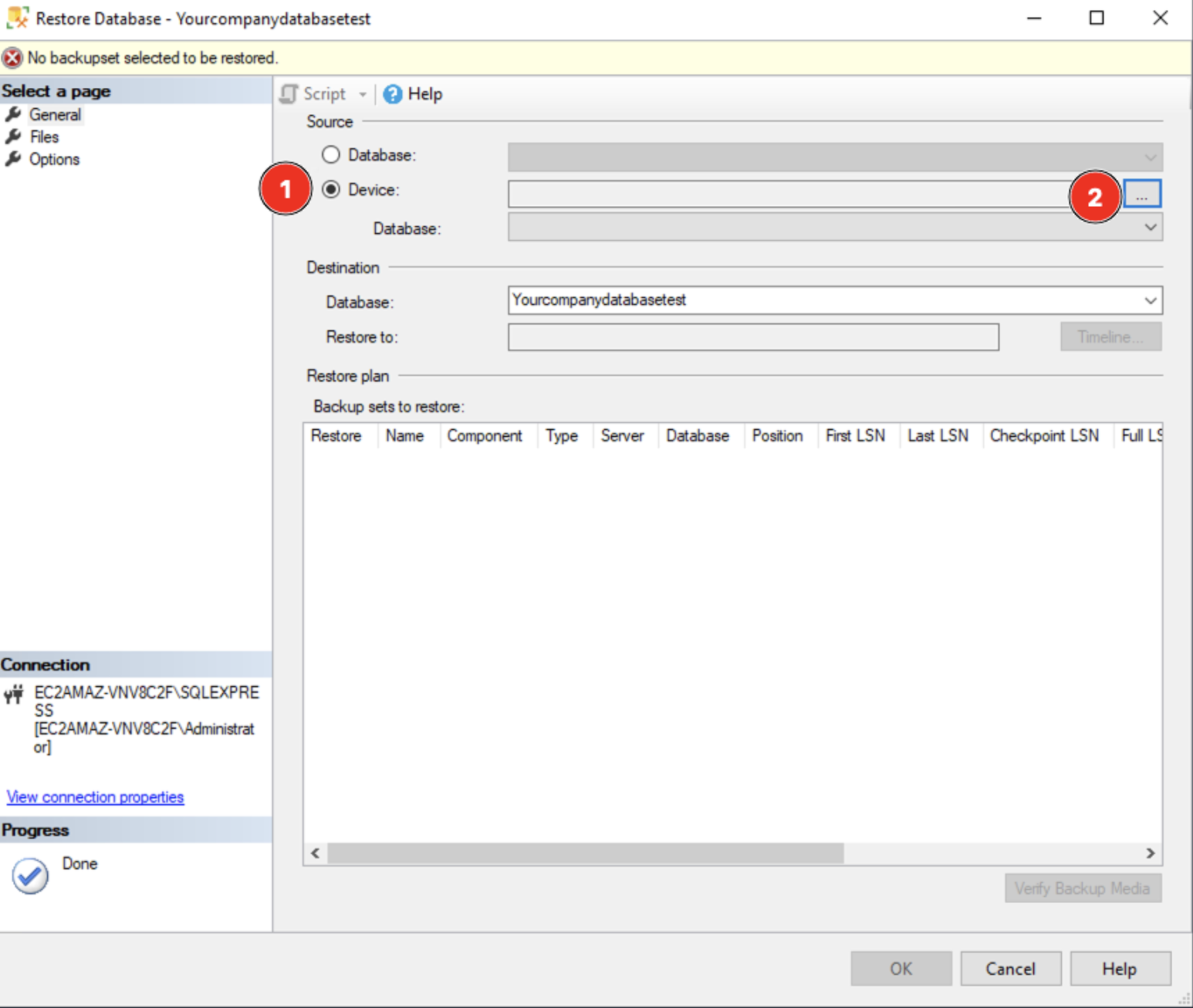Screen dimensions: 1193x1008
Task: Click the wrench icon beside General
Action: coord(13,115)
